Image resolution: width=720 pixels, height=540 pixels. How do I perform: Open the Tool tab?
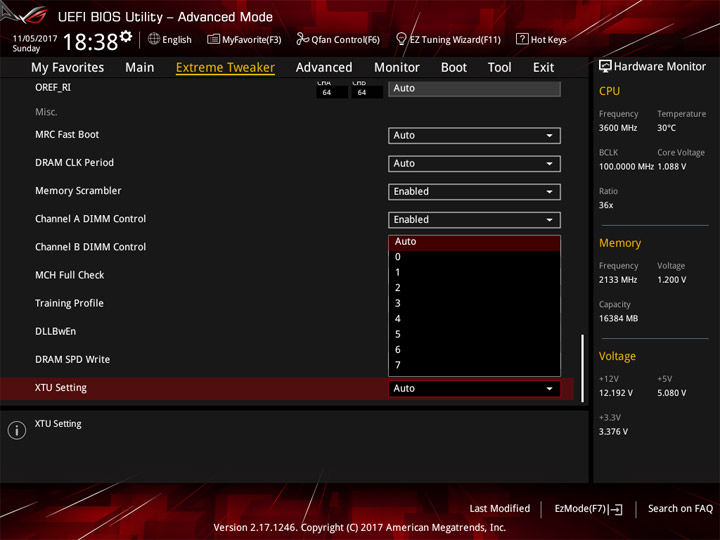click(500, 68)
